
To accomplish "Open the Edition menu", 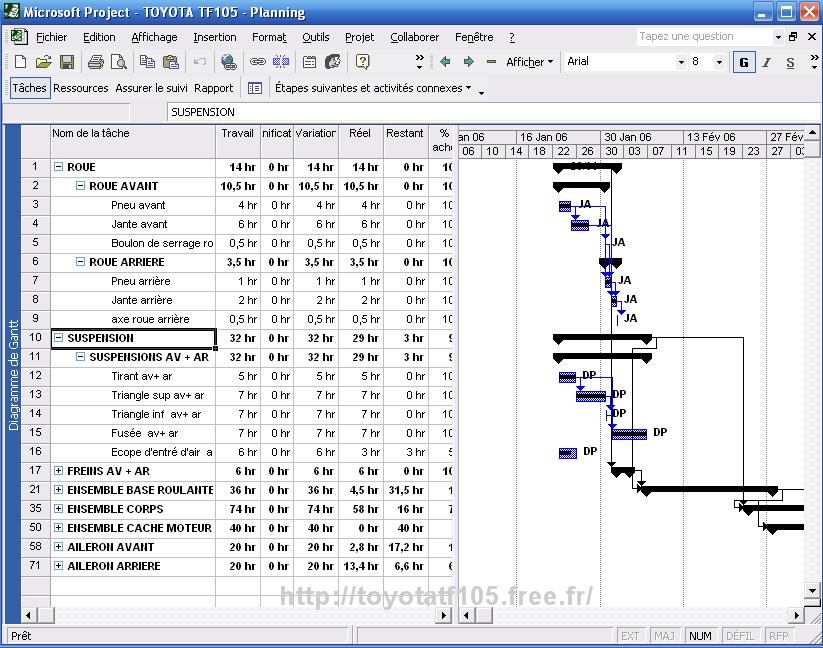I will point(99,37).
